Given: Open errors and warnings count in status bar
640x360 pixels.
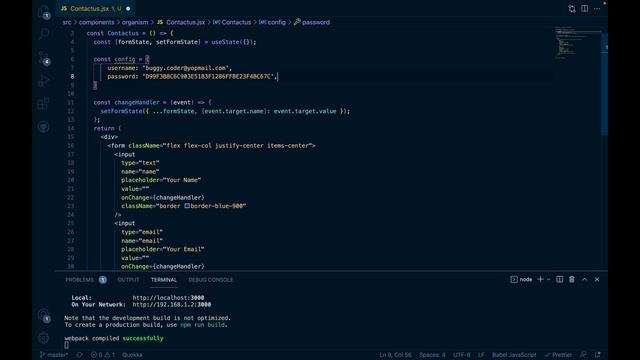Looking at the screenshot, I should [103, 355].
